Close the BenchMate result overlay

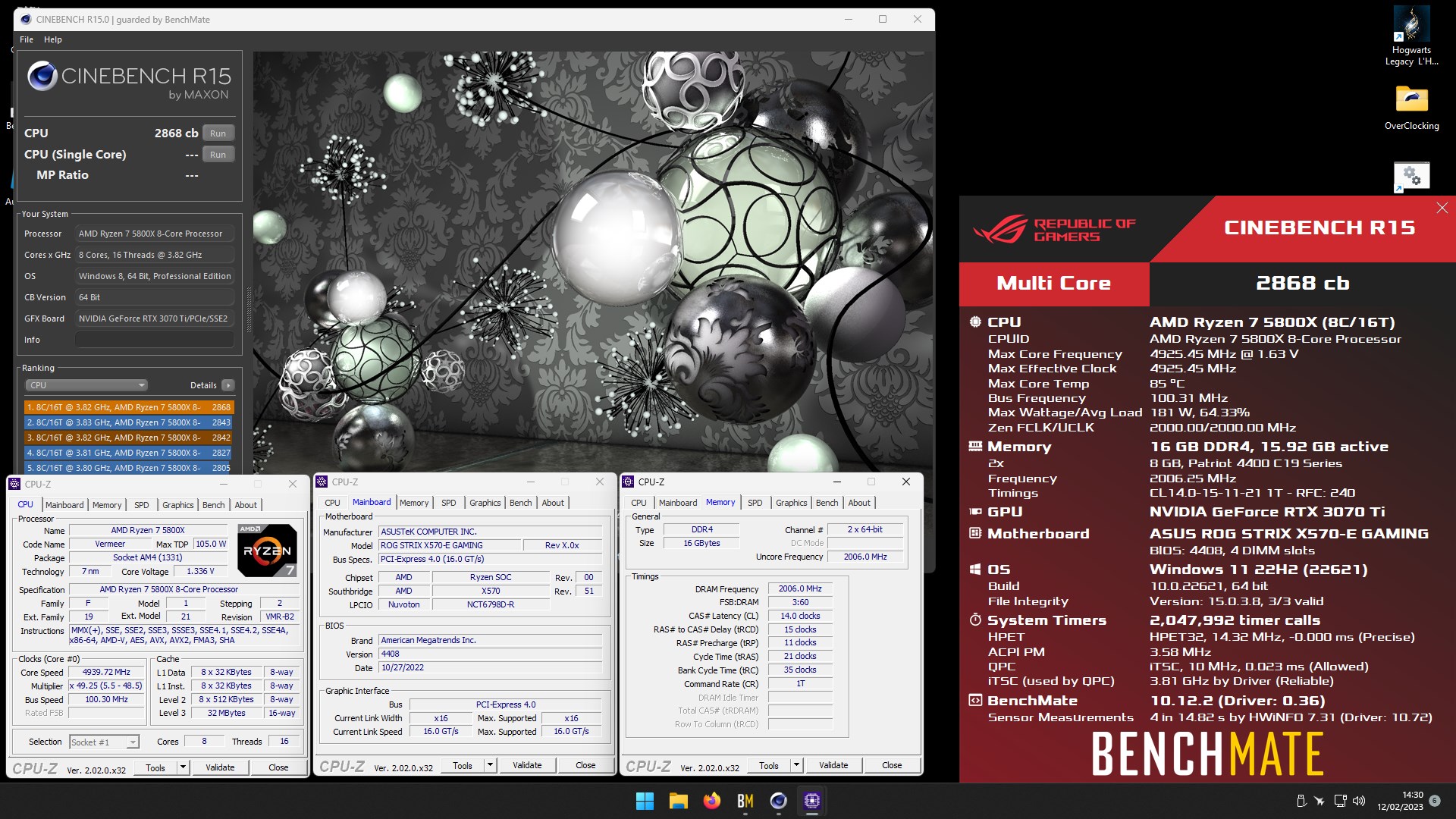[x=1442, y=208]
